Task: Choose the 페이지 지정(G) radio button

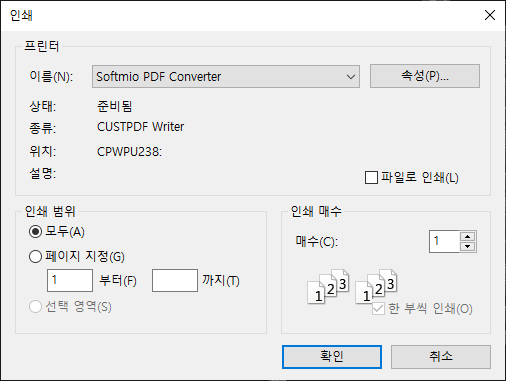Action: [x=35, y=257]
